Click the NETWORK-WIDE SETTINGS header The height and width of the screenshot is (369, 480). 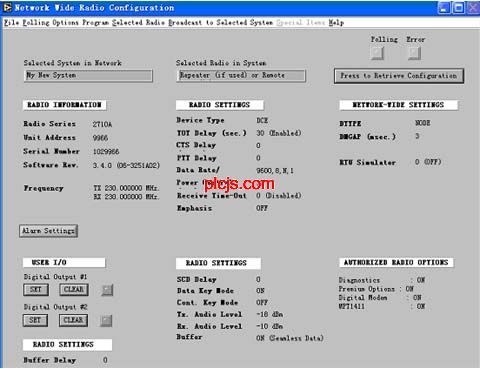click(x=398, y=105)
